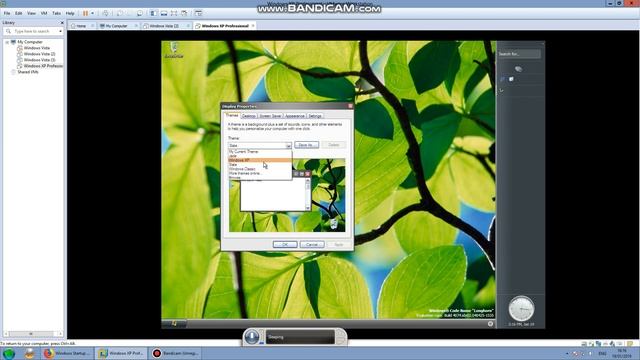640x360 pixels.
Task: Click the Theme combo box dropdown arrow
Action: click(288, 145)
